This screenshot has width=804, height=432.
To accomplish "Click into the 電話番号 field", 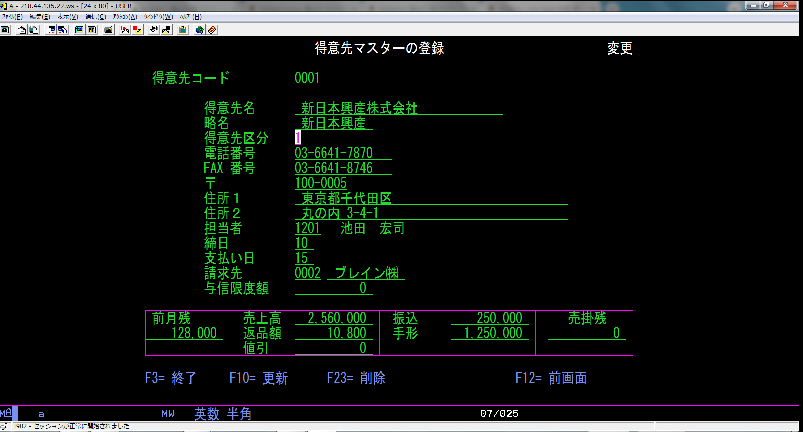I will [342, 153].
